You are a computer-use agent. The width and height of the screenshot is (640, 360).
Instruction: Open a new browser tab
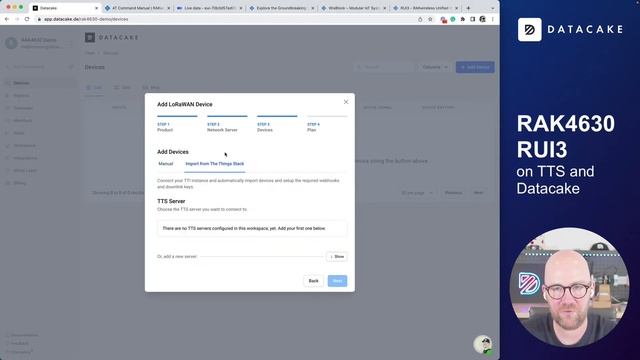point(468,8)
